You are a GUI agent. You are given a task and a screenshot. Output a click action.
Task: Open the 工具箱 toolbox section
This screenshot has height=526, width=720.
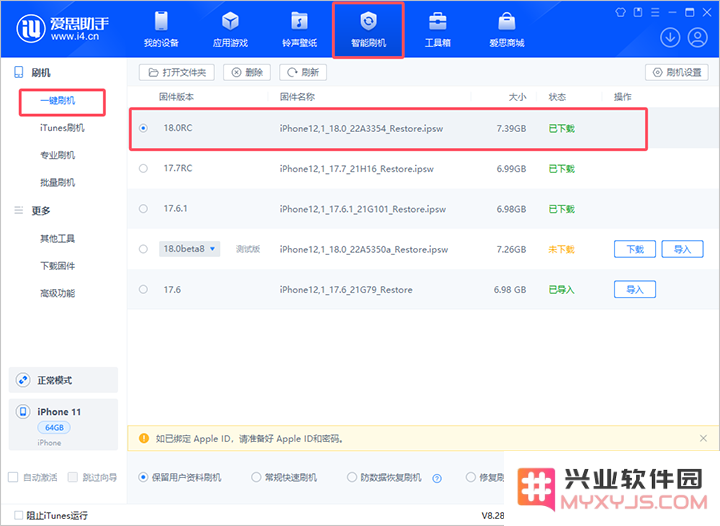click(x=438, y=30)
